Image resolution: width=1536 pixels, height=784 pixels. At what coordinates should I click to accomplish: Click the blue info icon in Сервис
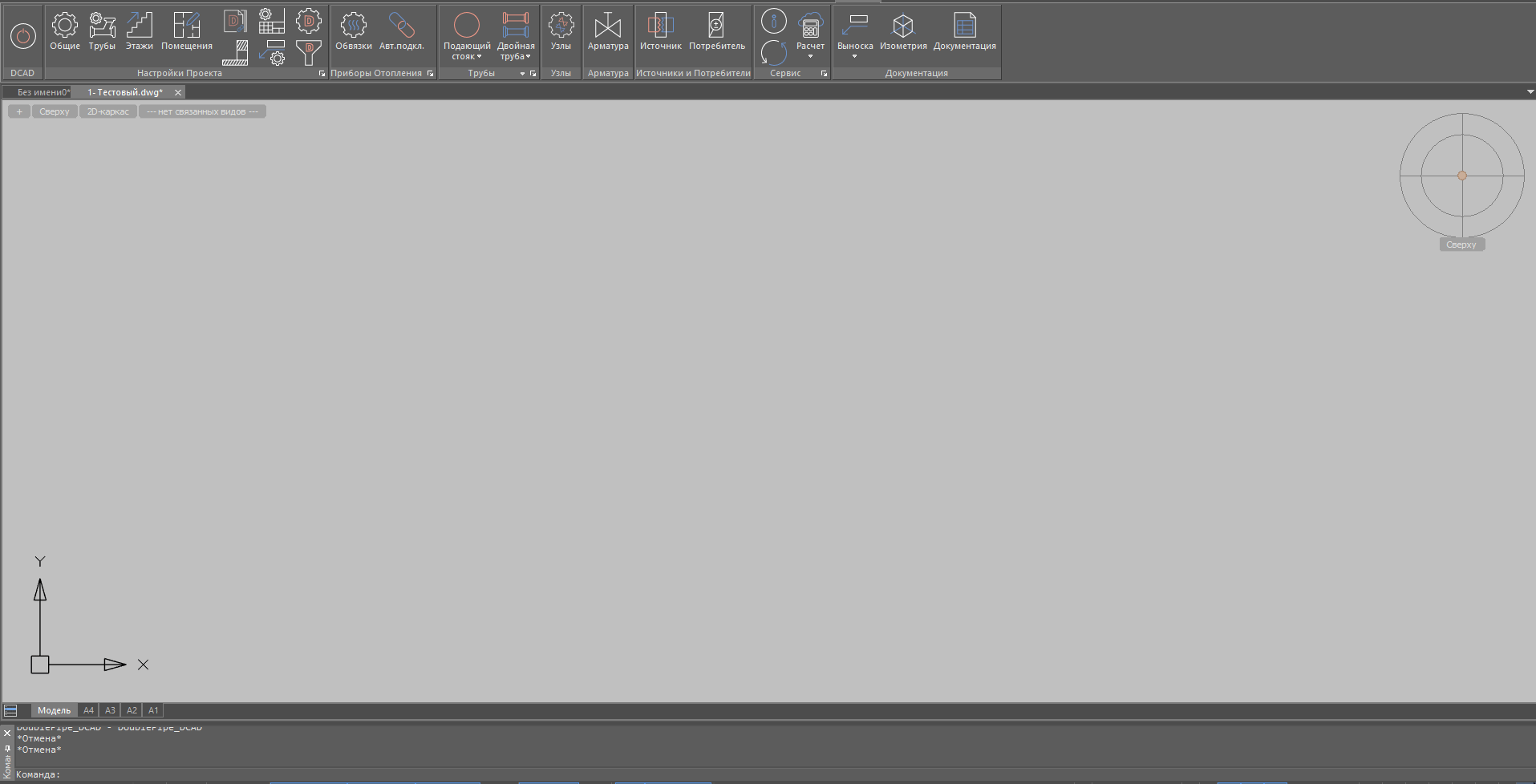773,22
